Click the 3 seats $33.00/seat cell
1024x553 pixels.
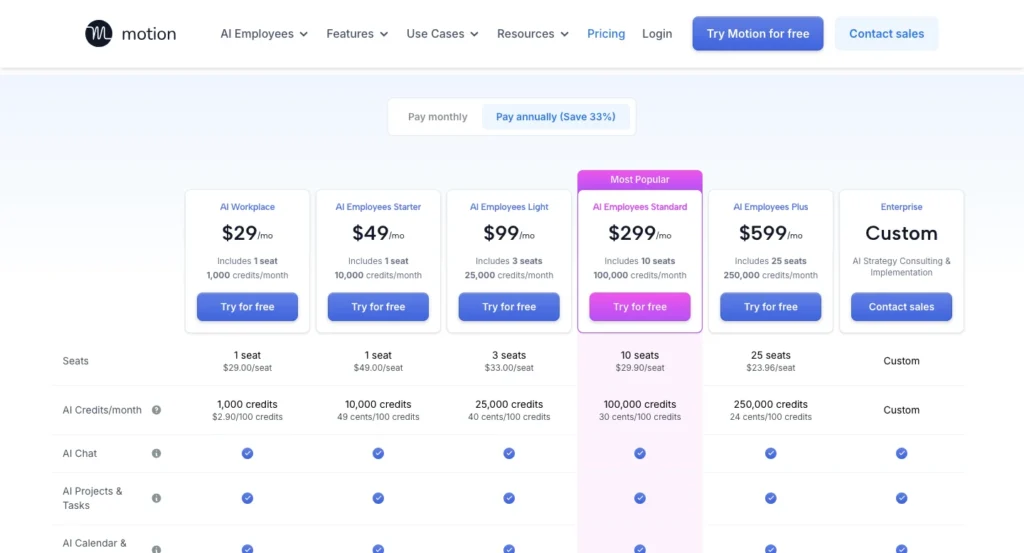(x=509, y=361)
